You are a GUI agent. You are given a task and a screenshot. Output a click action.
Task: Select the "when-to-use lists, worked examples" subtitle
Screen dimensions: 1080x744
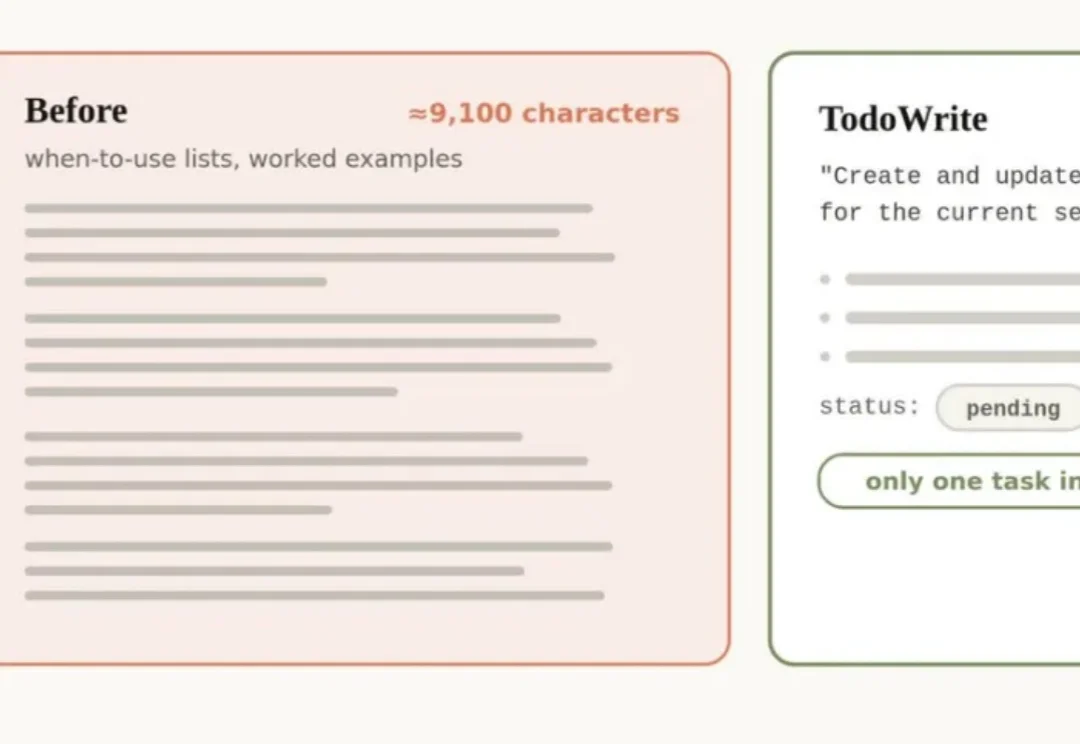pos(243,159)
